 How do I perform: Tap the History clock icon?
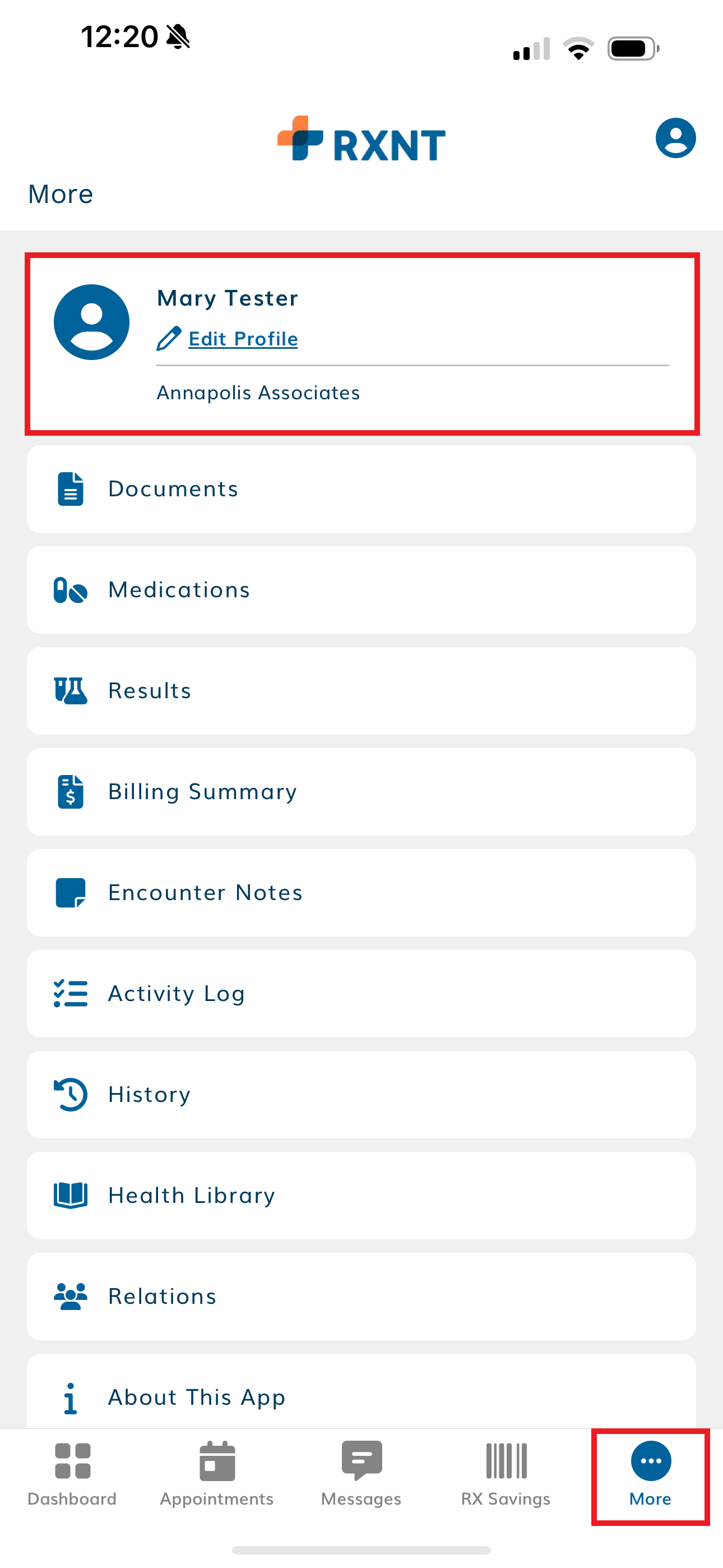71,1095
